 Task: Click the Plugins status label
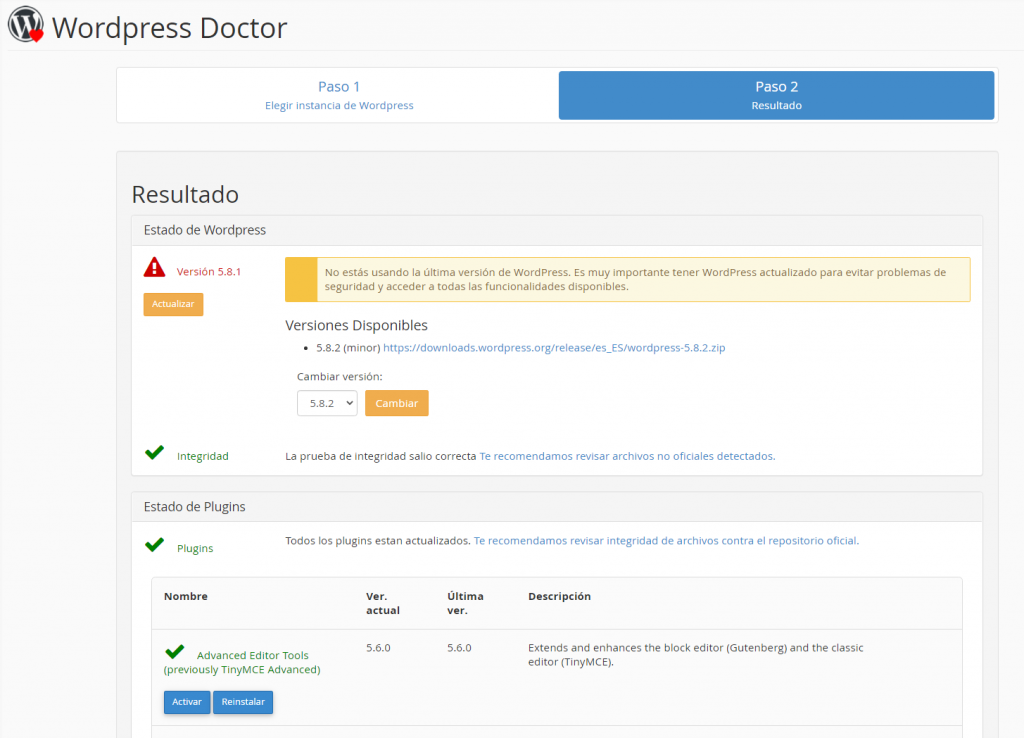pos(195,548)
